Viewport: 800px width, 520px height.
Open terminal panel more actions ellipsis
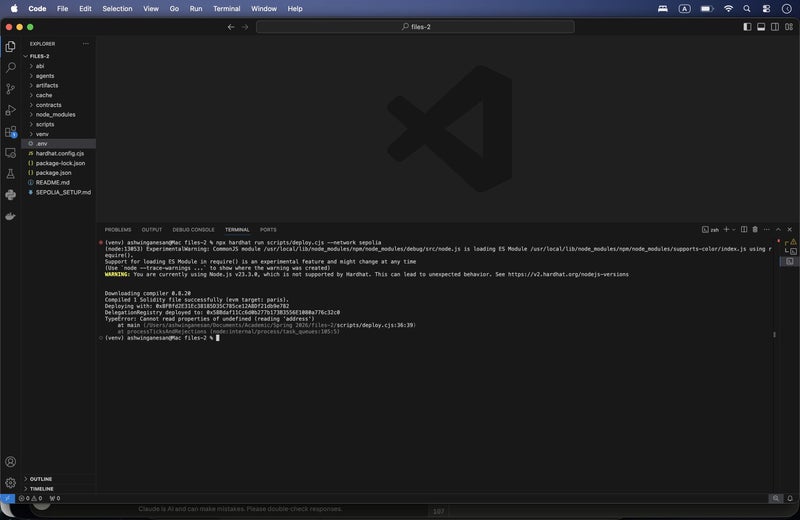[x=766, y=230]
